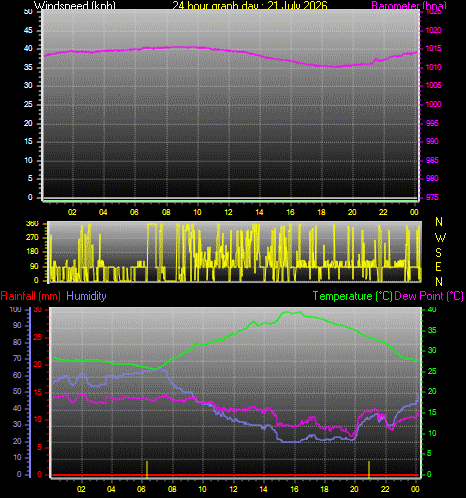The image size is (466, 498).
Task: Click the 45 tick on windspeed axis
Action: [28, 30]
